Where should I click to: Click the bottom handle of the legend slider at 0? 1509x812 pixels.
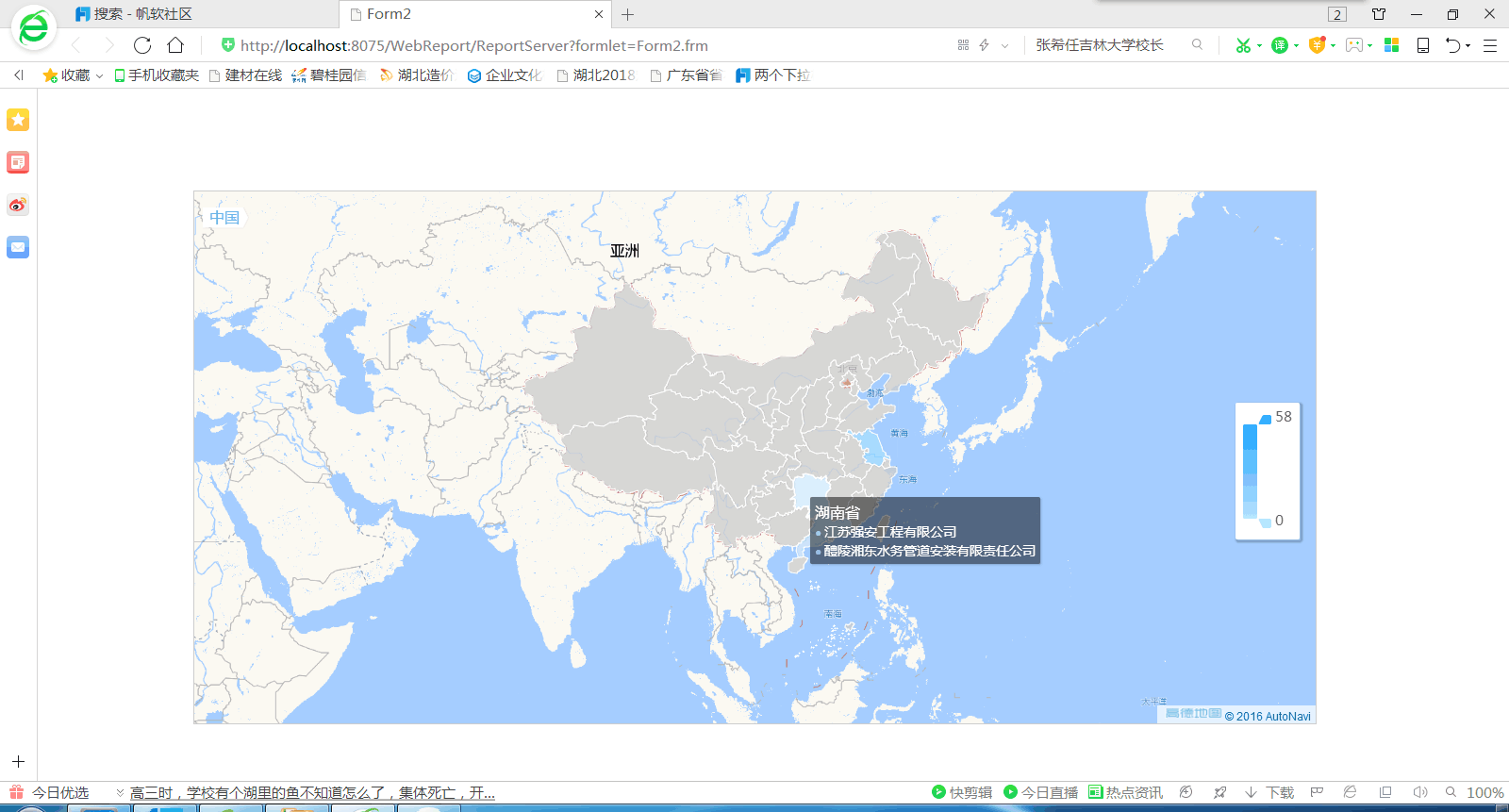[1265, 522]
